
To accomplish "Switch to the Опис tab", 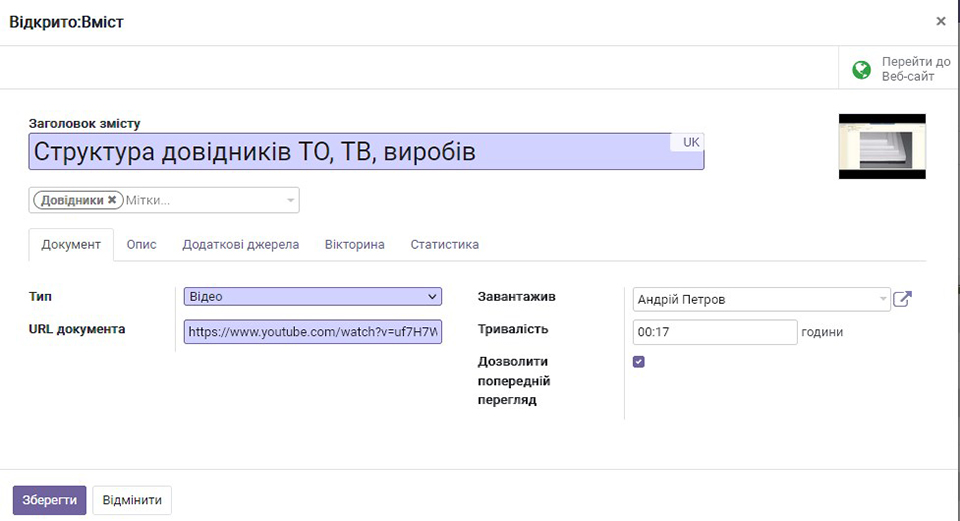I will pyautogui.click(x=141, y=244).
